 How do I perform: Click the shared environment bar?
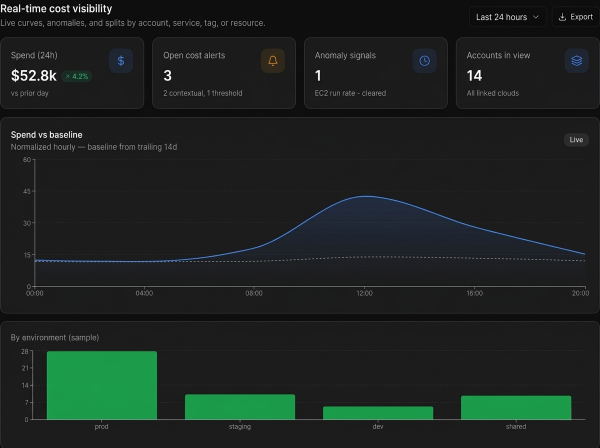click(x=516, y=407)
